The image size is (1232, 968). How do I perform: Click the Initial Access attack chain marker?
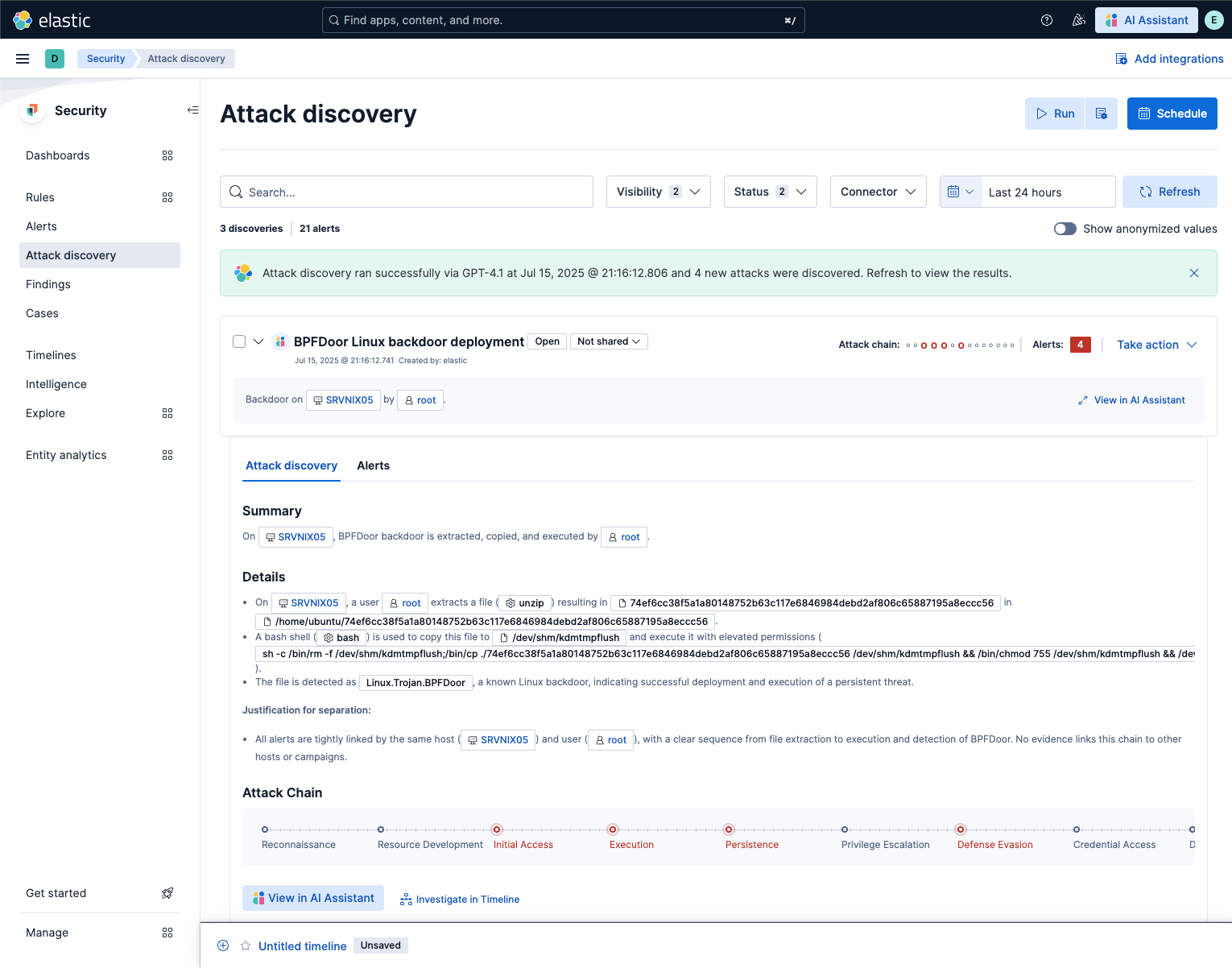pyautogui.click(x=497, y=829)
